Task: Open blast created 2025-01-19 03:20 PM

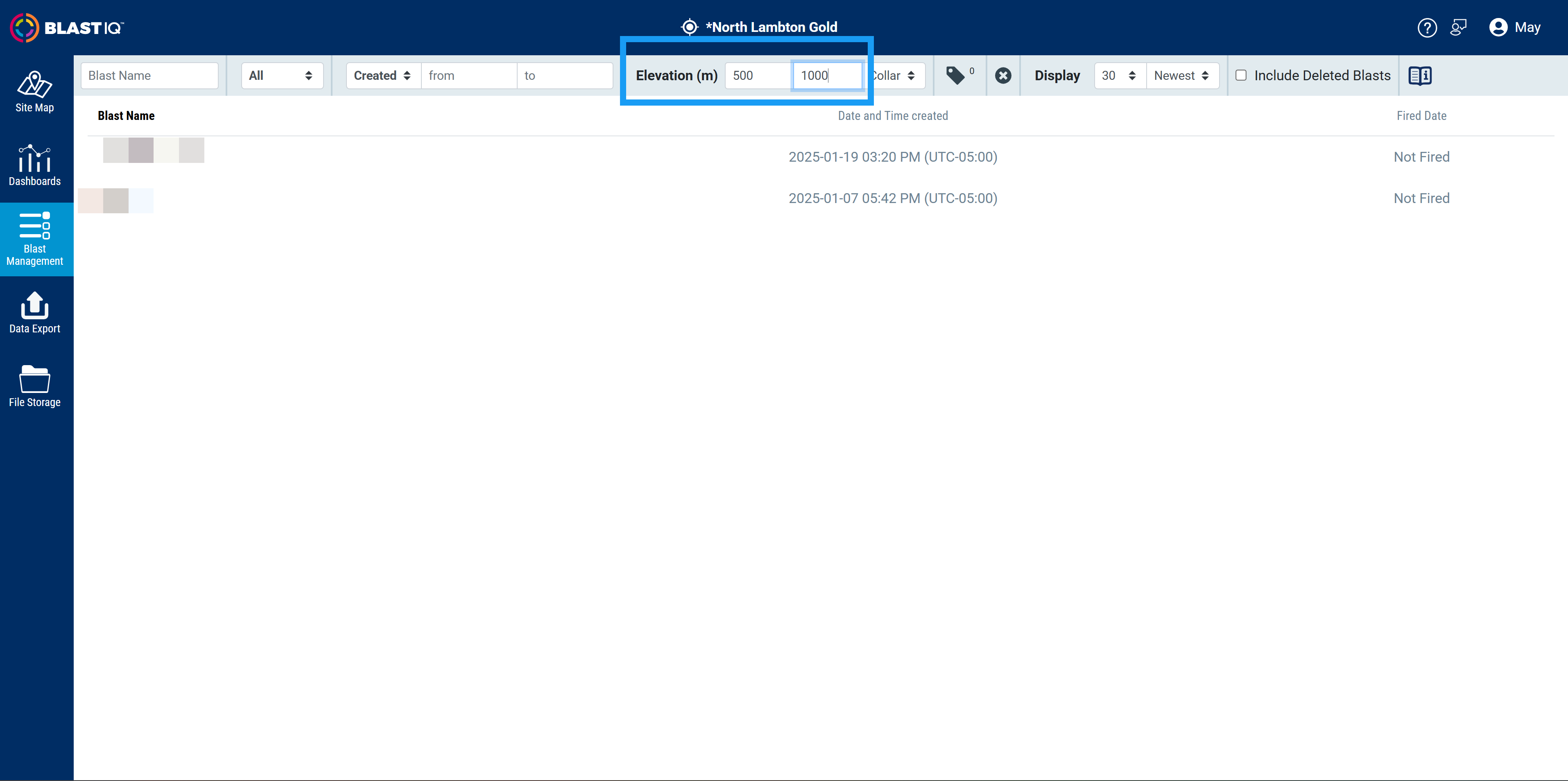Action: point(892,157)
